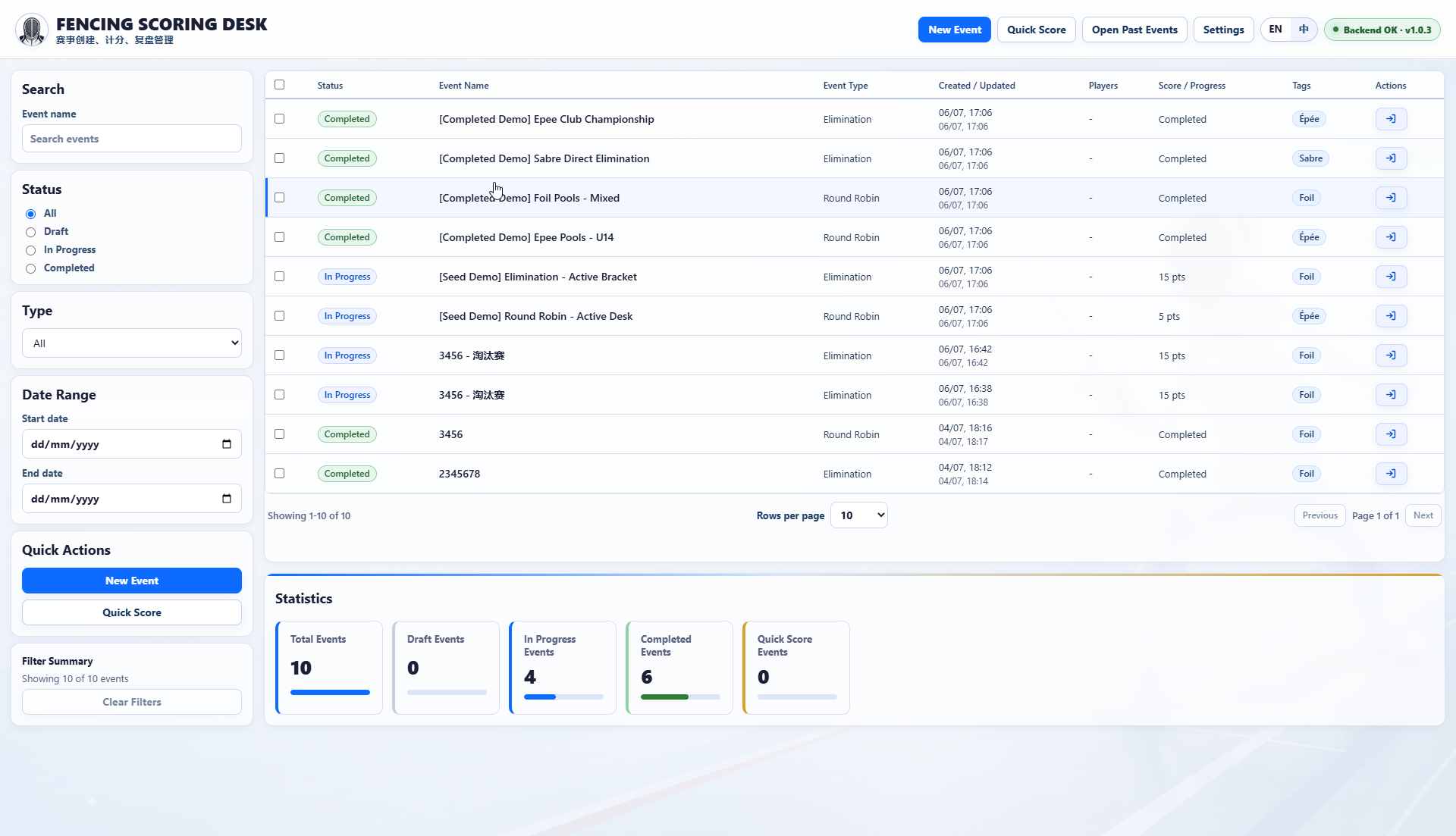The height and width of the screenshot is (836, 1456).
Task: Switch language to Chinese with the 中 toggle
Action: point(1304,30)
